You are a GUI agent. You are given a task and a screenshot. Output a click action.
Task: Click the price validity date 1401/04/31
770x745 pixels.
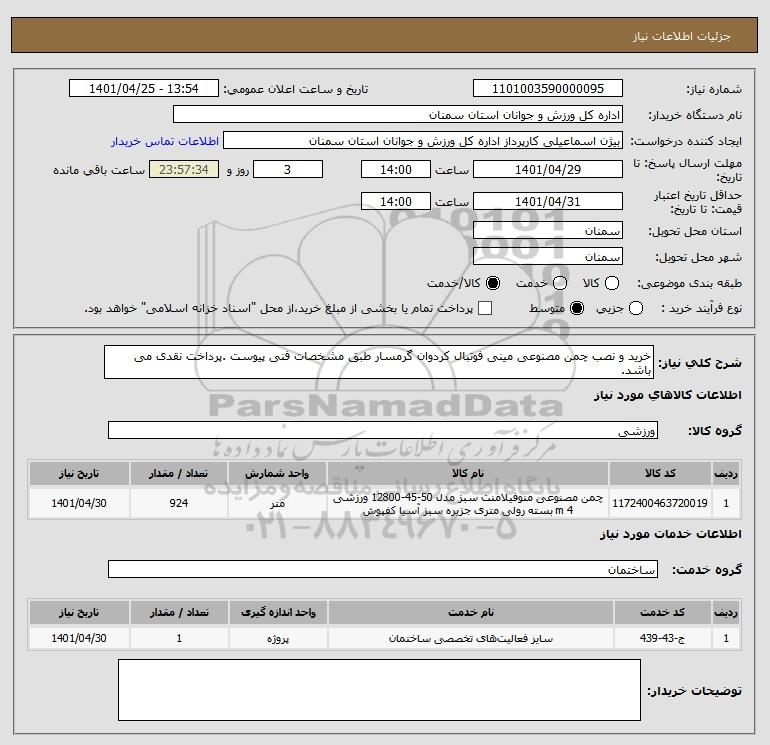click(548, 201)
